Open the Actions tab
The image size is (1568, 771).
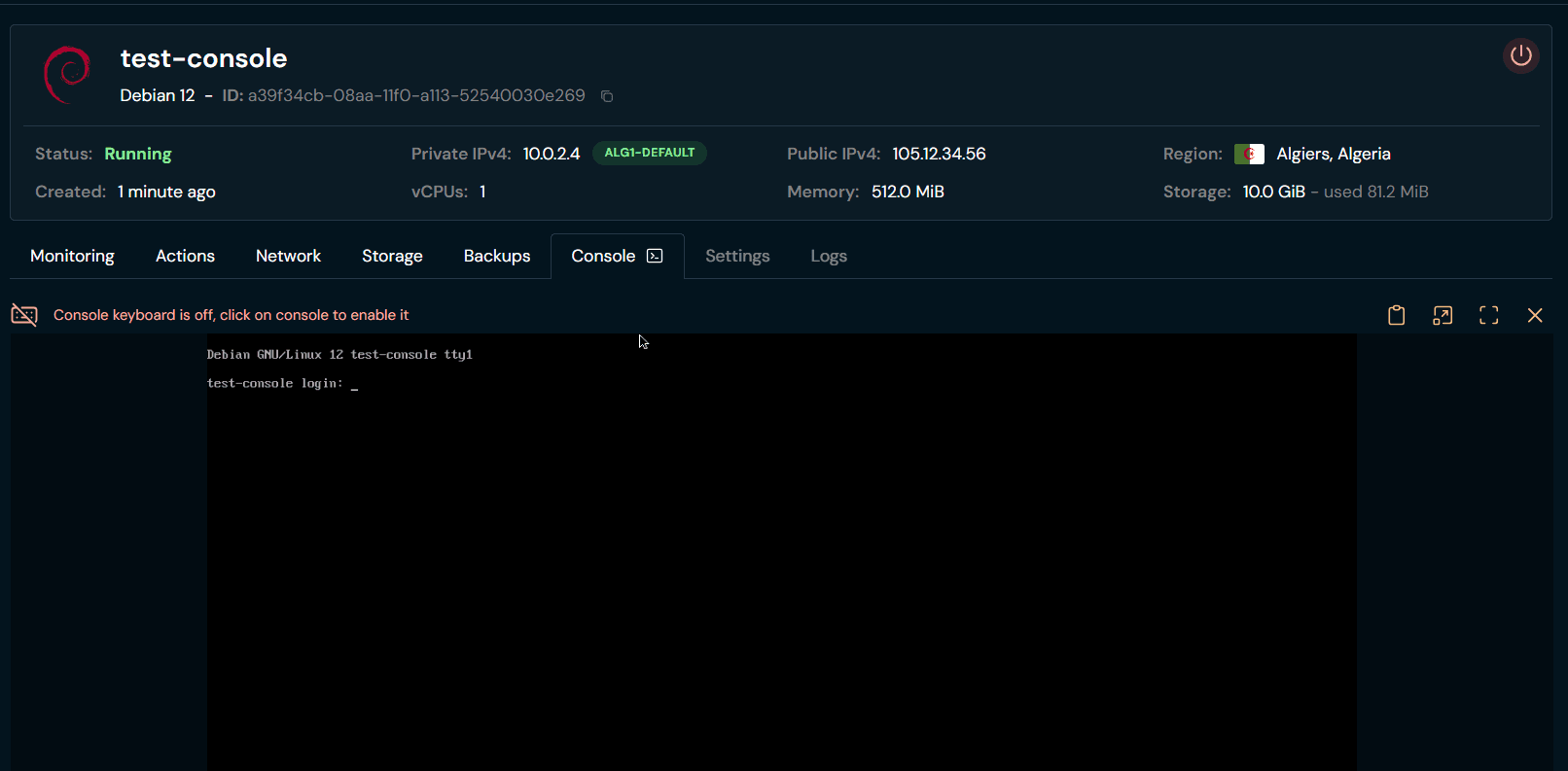coord(185,256)
